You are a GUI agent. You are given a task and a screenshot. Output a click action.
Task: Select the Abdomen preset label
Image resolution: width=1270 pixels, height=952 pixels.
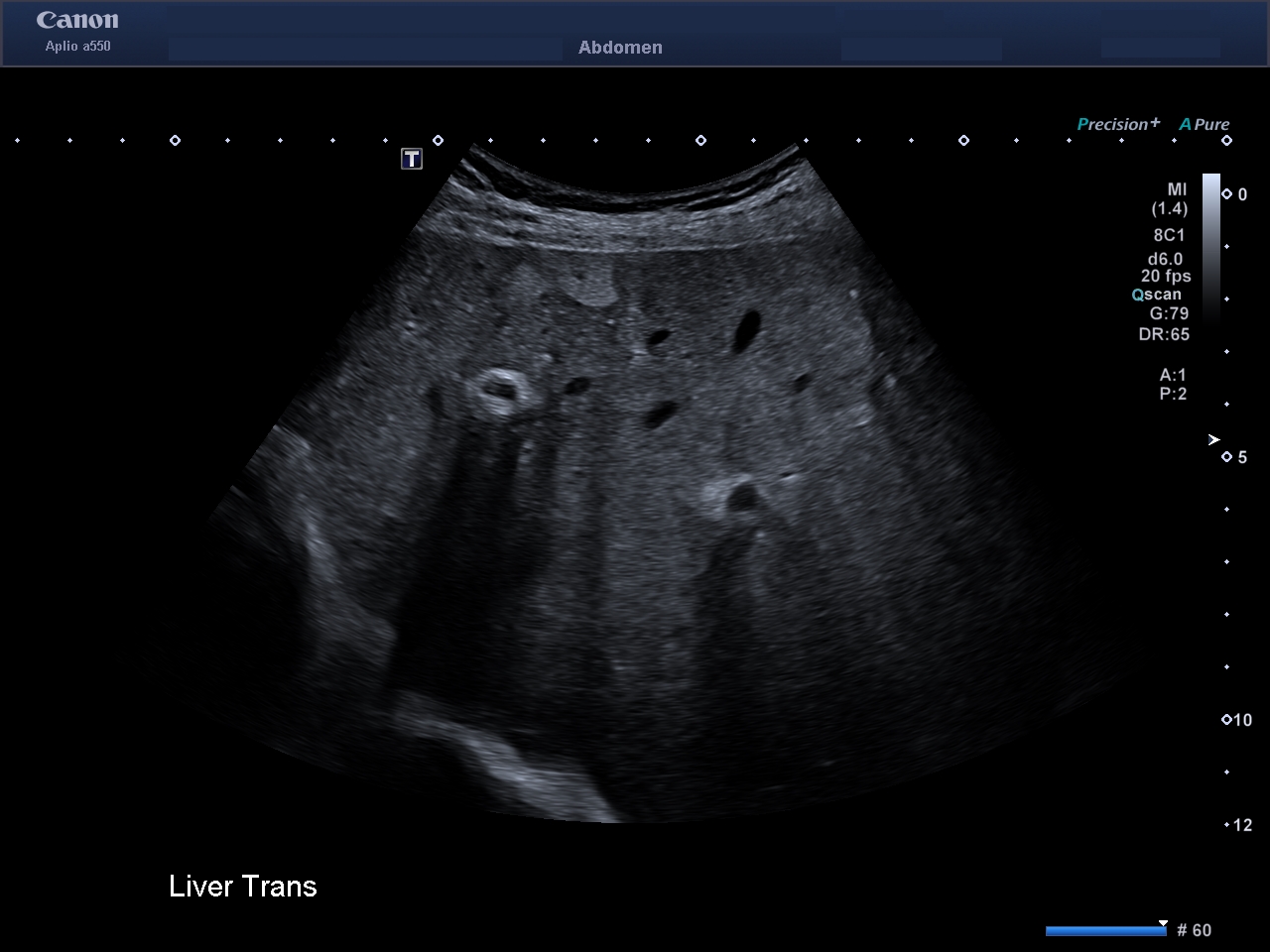(620, 47)
